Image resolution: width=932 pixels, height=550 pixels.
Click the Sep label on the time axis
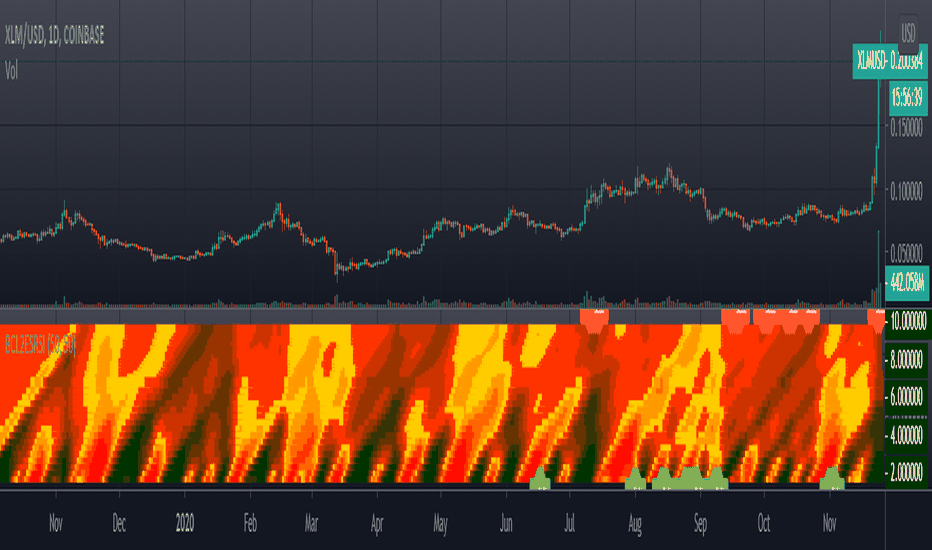[700, 524]
